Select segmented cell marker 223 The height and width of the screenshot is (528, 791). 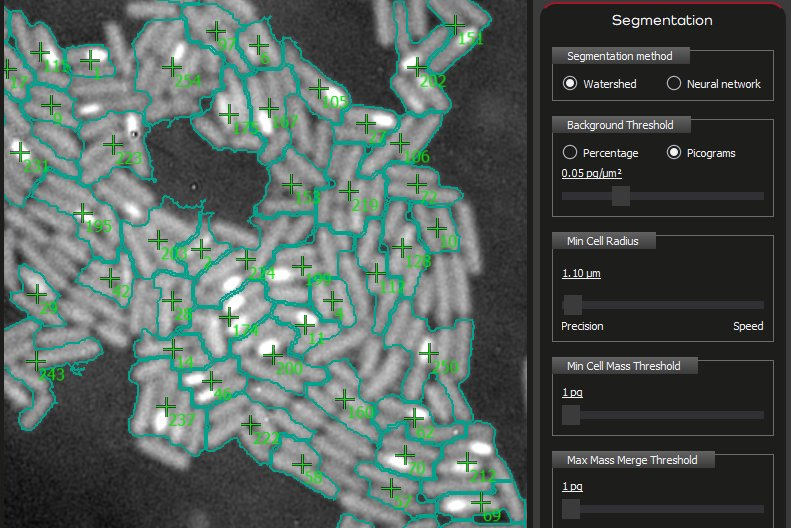(113, 145)
